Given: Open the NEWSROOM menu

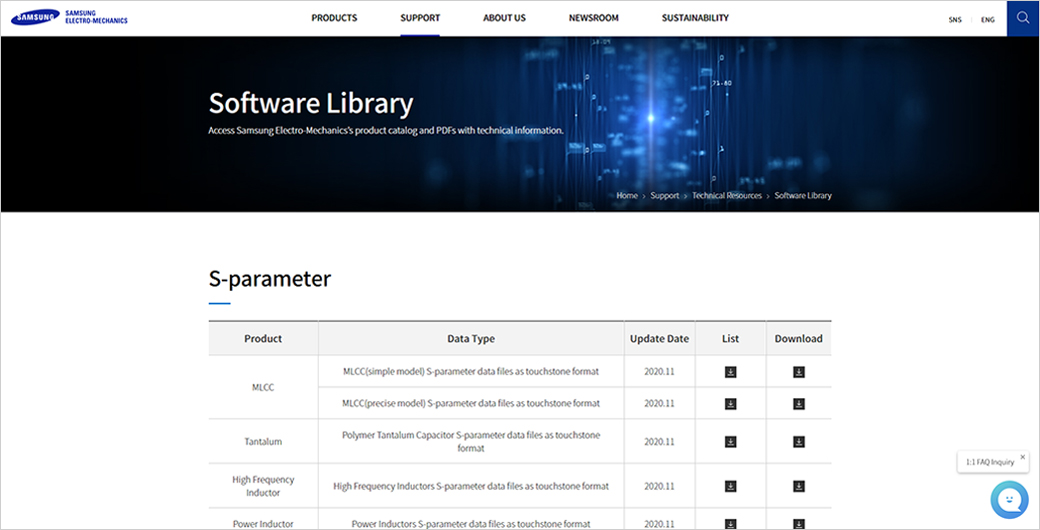Looking at the screenshot, I should (594, 18).
